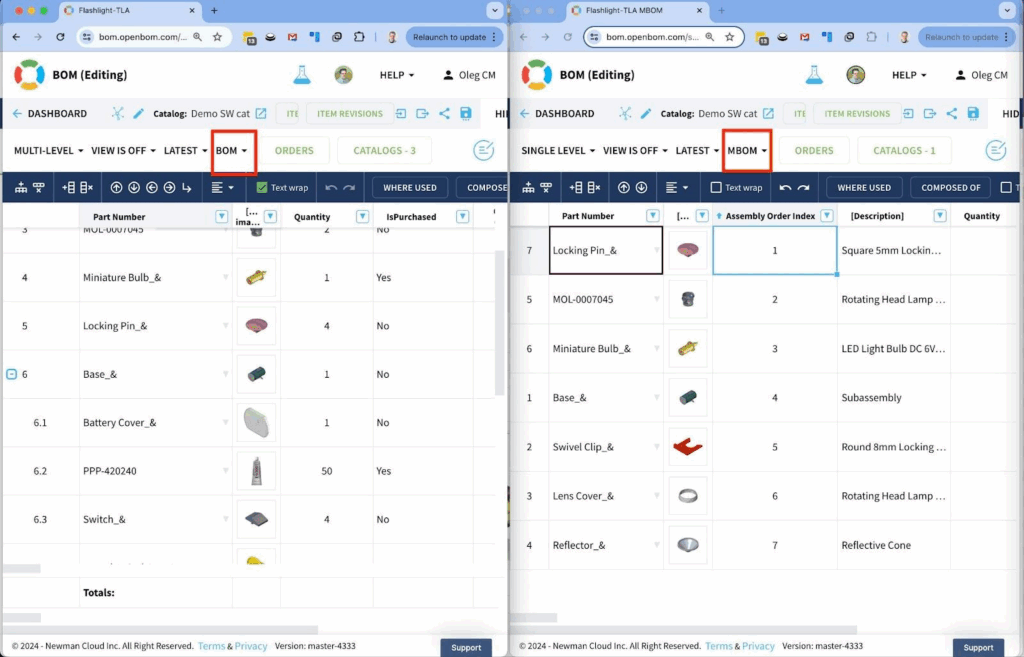Click the CATALOGS - 1 button

(x=904, y=151)
